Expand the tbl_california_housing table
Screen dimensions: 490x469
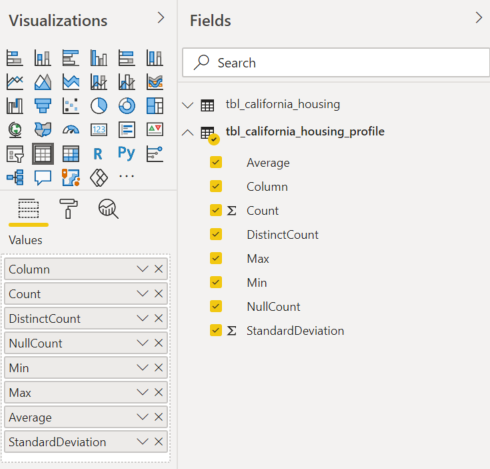coord(188,105)
